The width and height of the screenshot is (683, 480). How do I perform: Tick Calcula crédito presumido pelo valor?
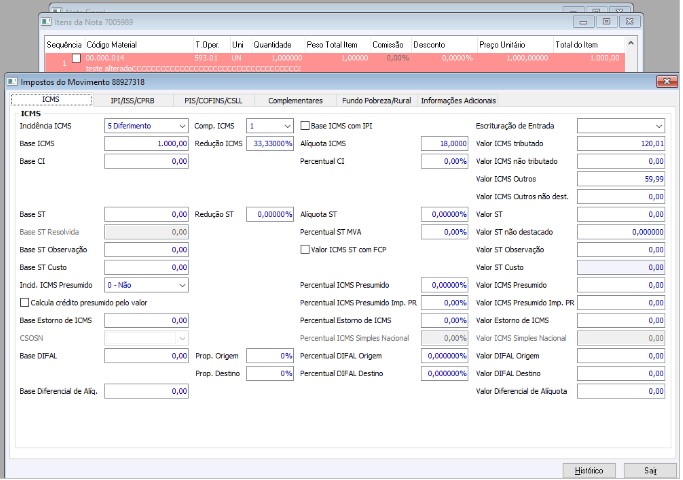[x=24, y=302]
